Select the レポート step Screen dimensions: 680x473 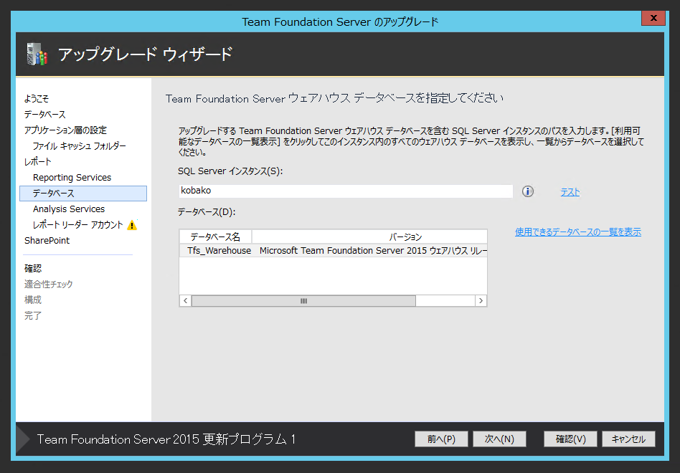[x=38, y=162]
